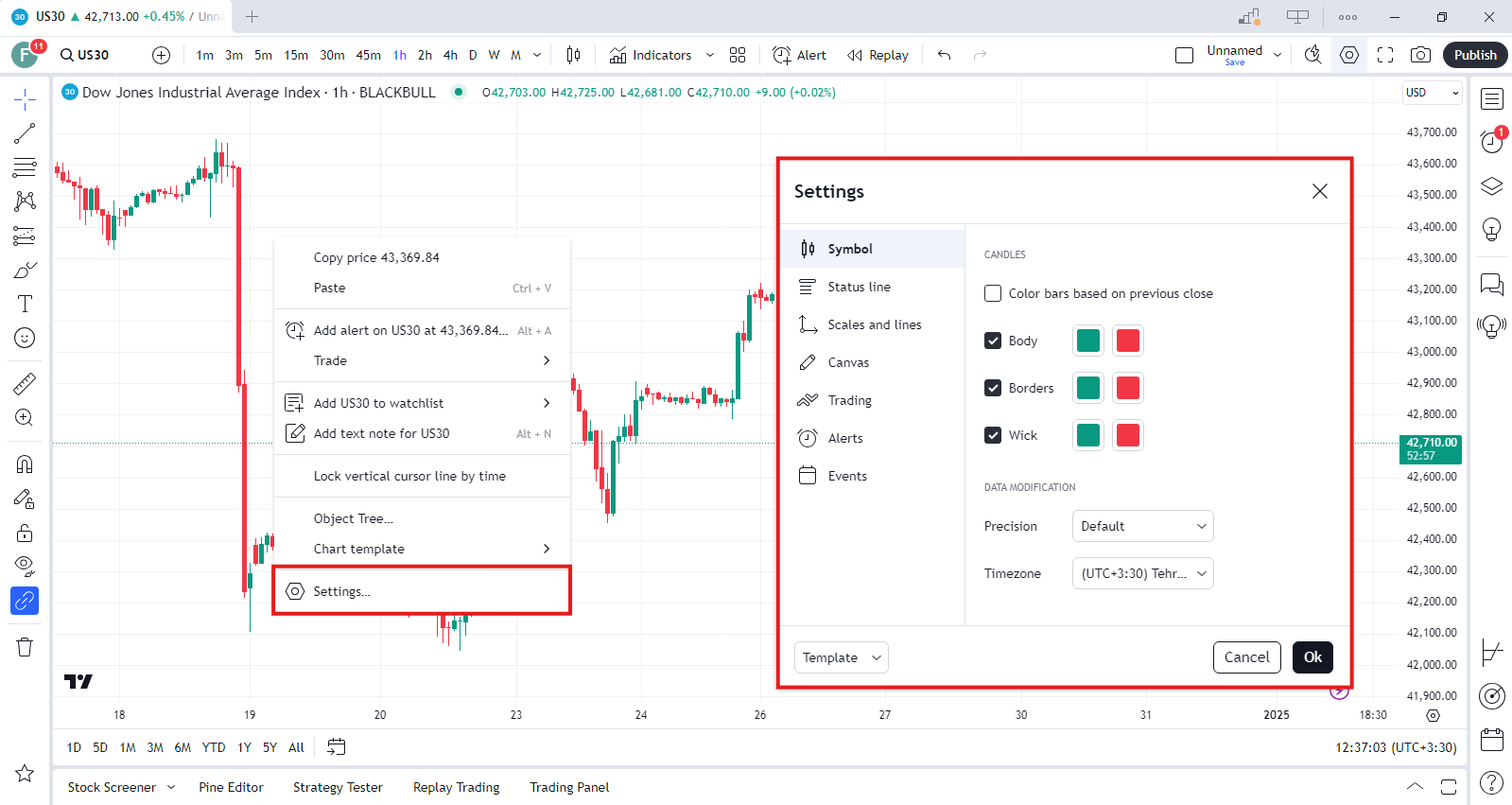Screen dimensions: 1512x805
Task: Pick the green Body up color
Action: click(x=1088, y=341)
